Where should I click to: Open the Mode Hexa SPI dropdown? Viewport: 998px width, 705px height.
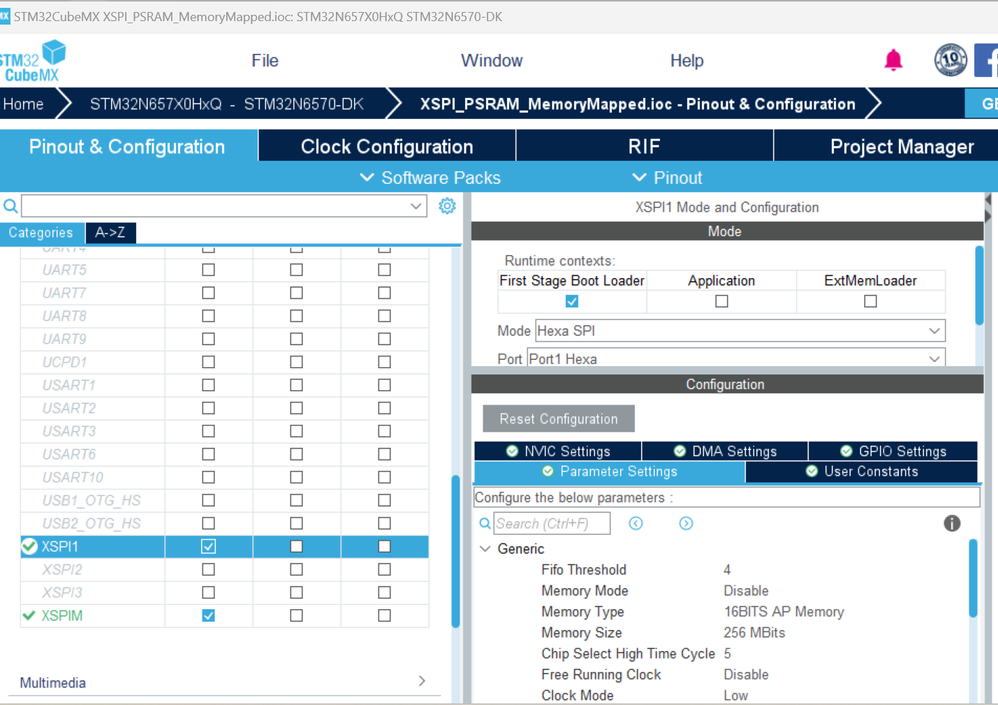(x=740, y=331)
